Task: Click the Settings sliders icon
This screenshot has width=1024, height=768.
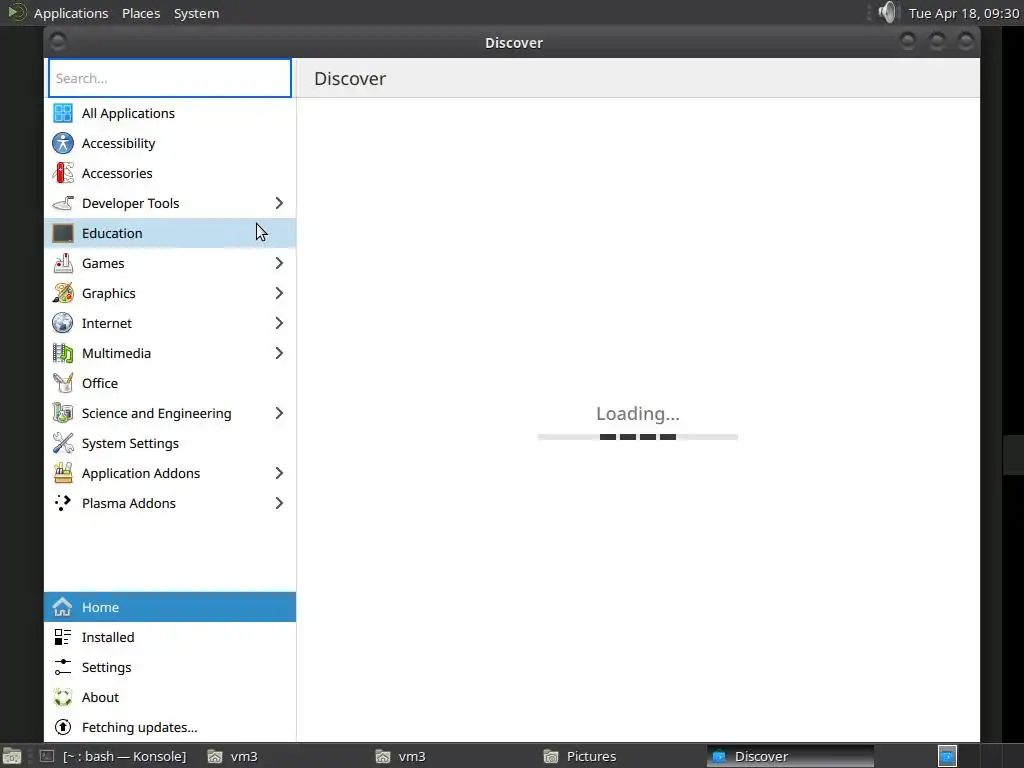Action: coord(63,667)
